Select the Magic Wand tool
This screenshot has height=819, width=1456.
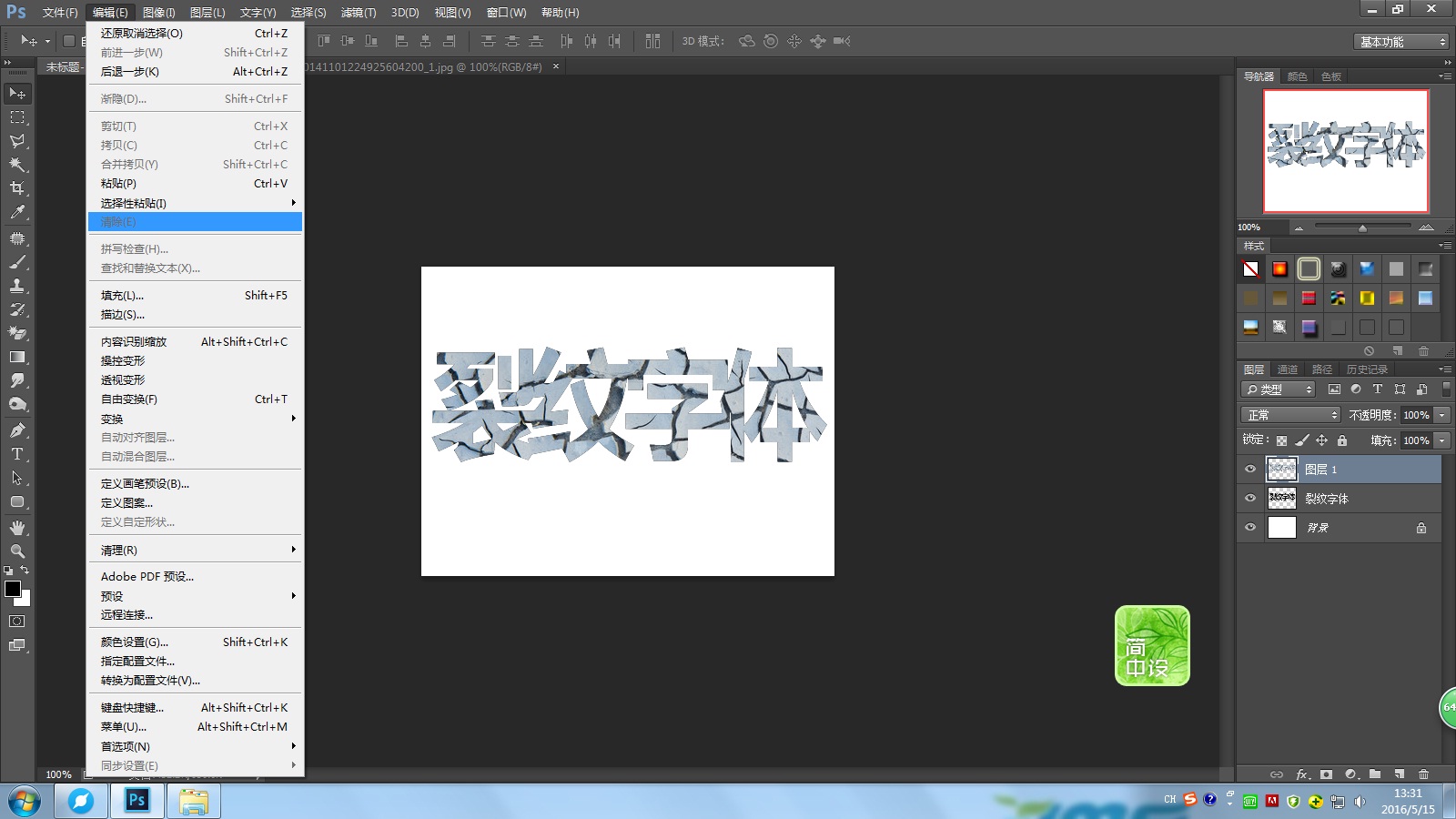tap(17, 165)
